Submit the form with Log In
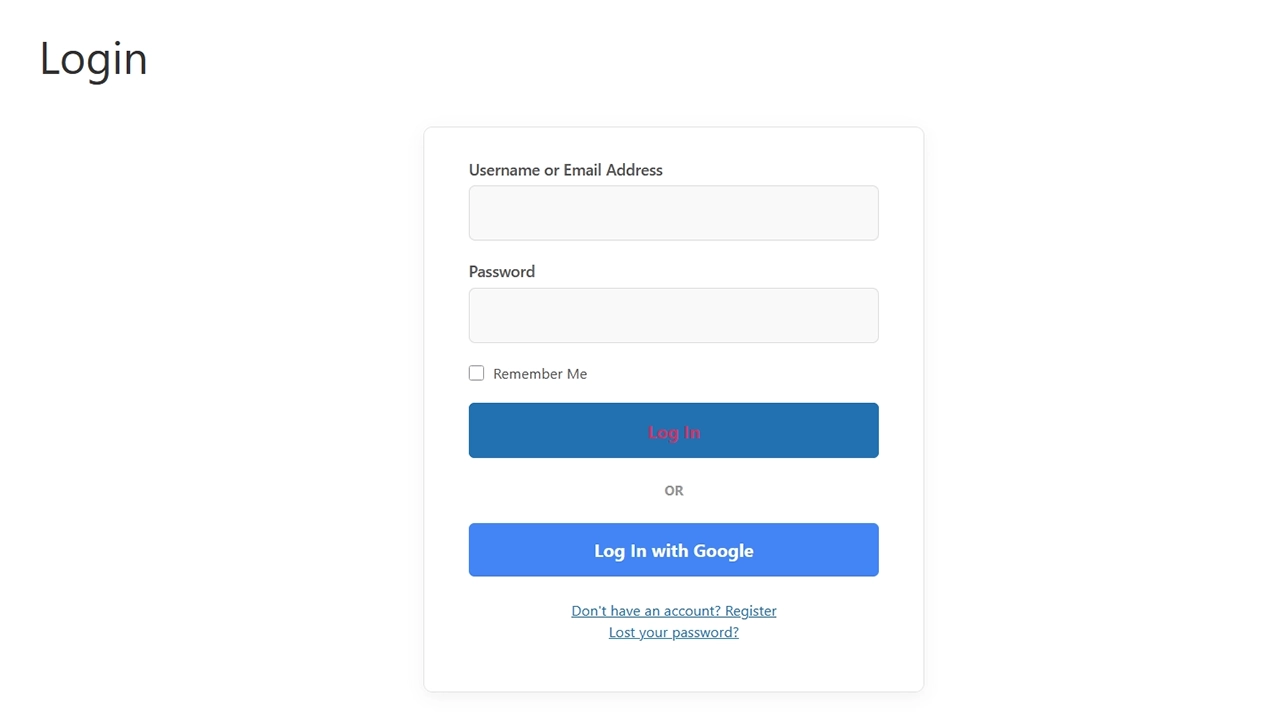The width and height of the screenshot is (1280, 720). coord(673,431)
